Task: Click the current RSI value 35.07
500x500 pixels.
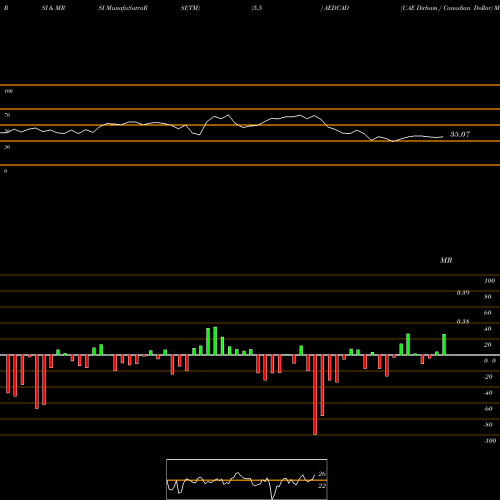Action: pyautogui.click(x=460, y=134)
